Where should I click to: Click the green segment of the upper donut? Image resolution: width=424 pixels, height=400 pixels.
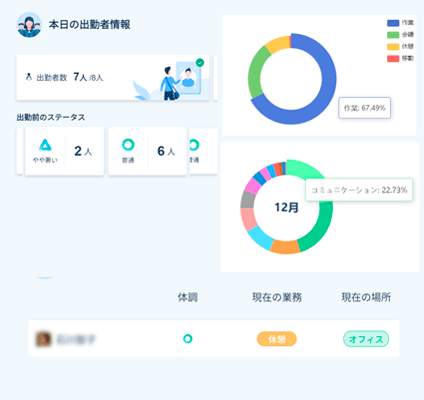pos(256,72)
